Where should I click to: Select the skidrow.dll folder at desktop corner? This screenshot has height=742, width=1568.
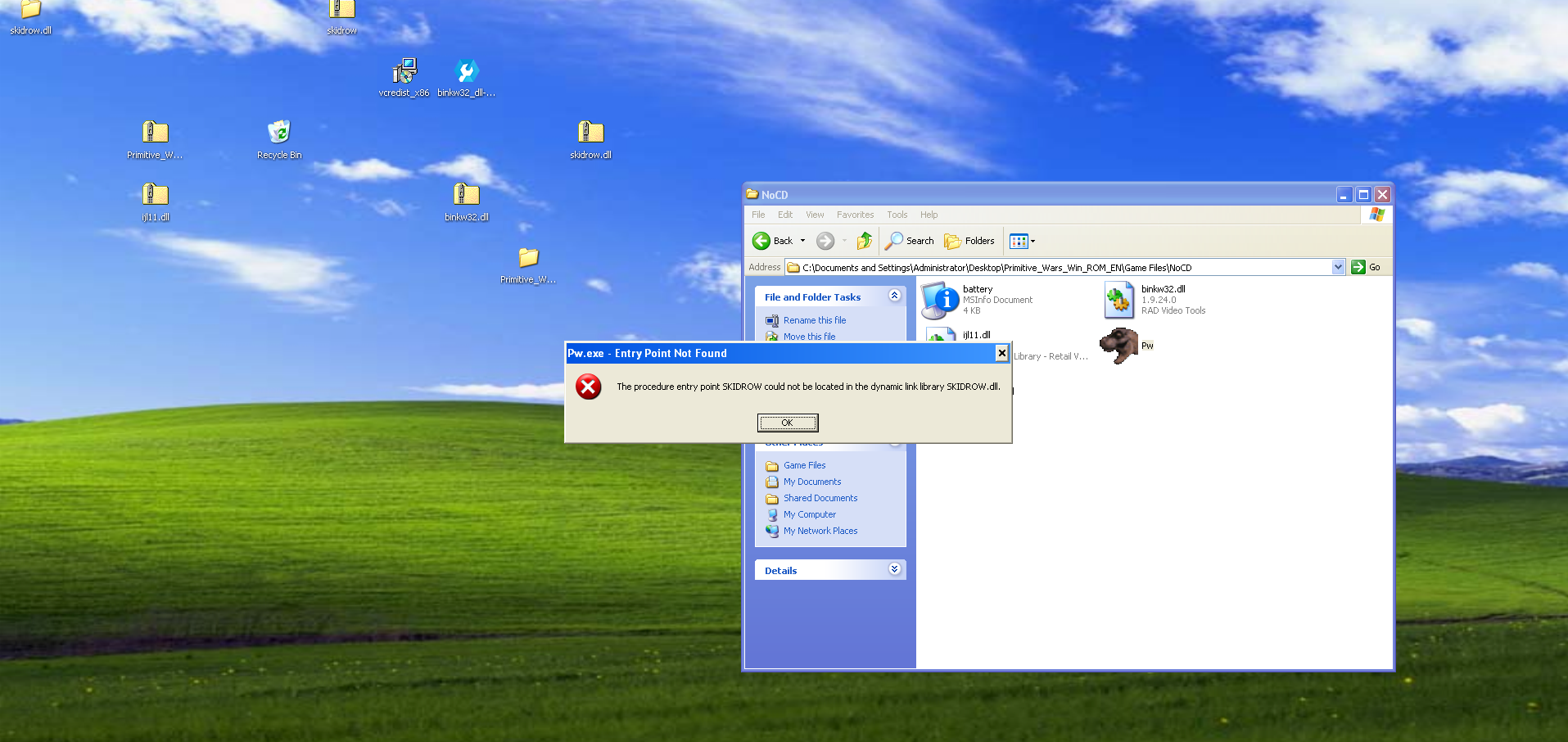click(30, 18)
